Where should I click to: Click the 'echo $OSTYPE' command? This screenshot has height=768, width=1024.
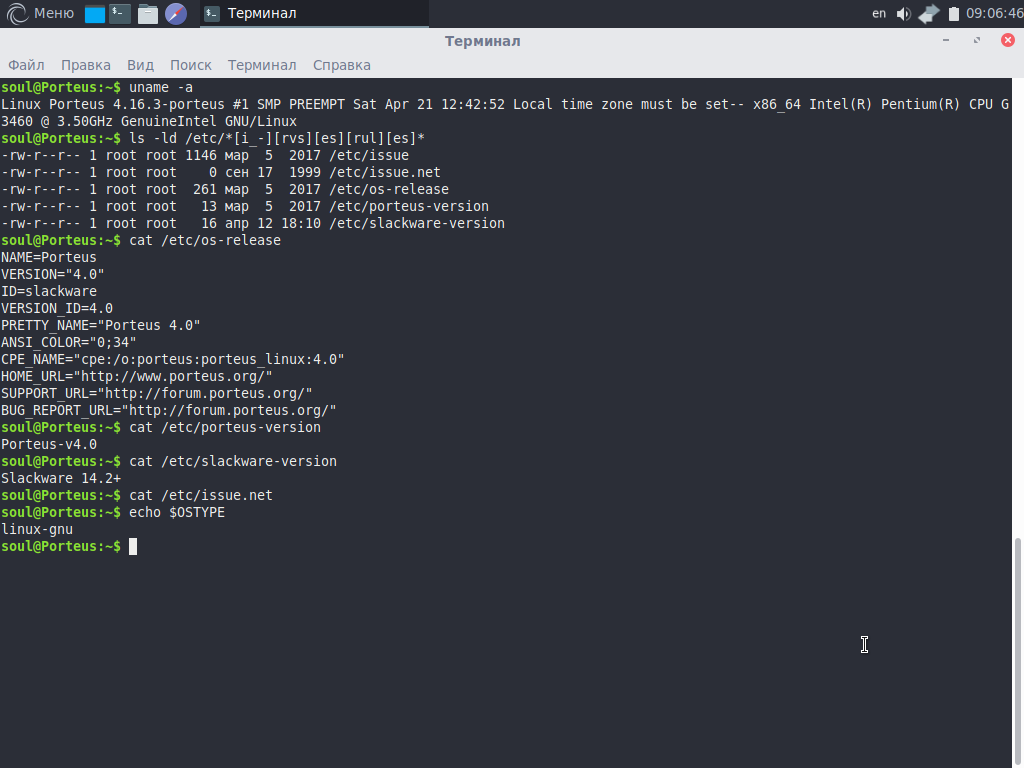click(x=176, y=512)
